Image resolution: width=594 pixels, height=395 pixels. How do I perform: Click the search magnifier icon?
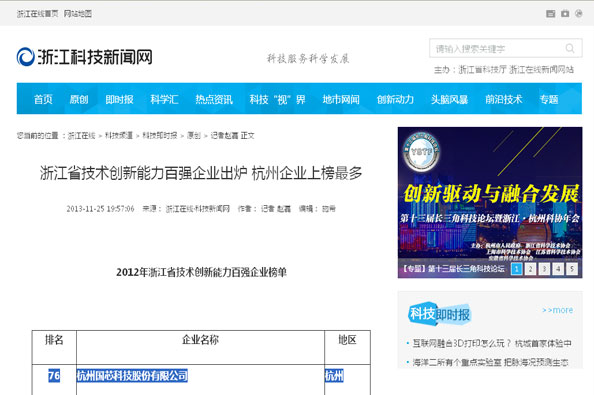click(x=569, y=48)
